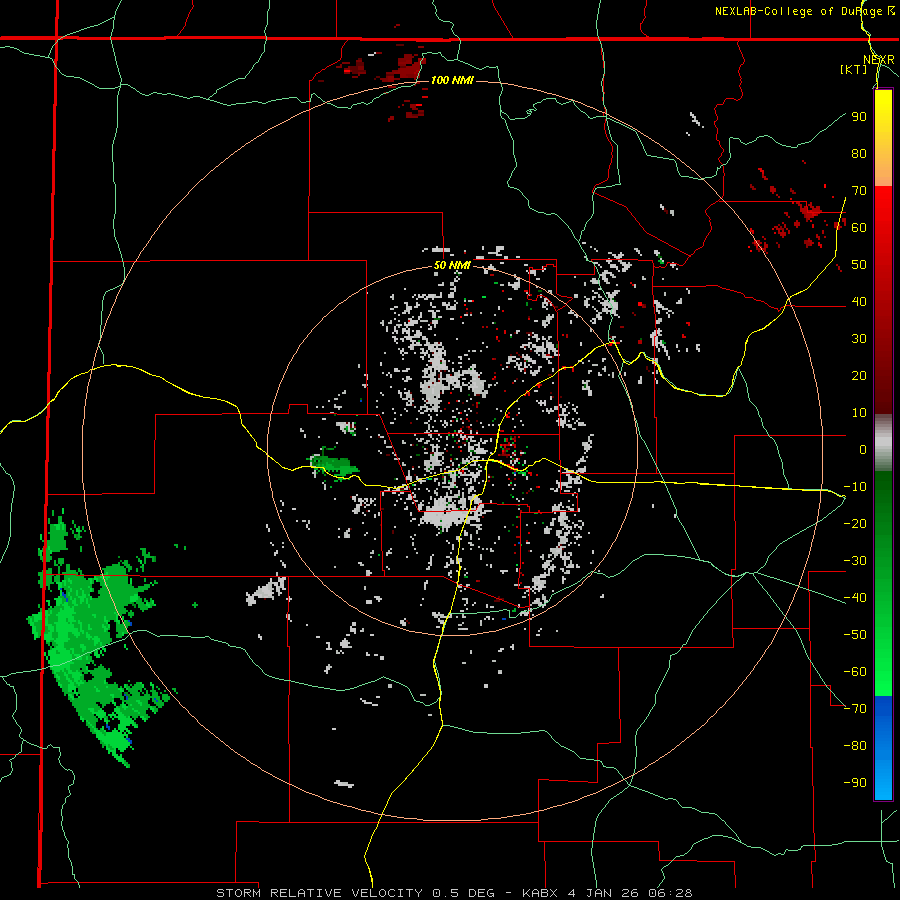Click the 100 NMI range ring label
The width and height of the screenshot is (900, 900).
[x=452, y=80]
